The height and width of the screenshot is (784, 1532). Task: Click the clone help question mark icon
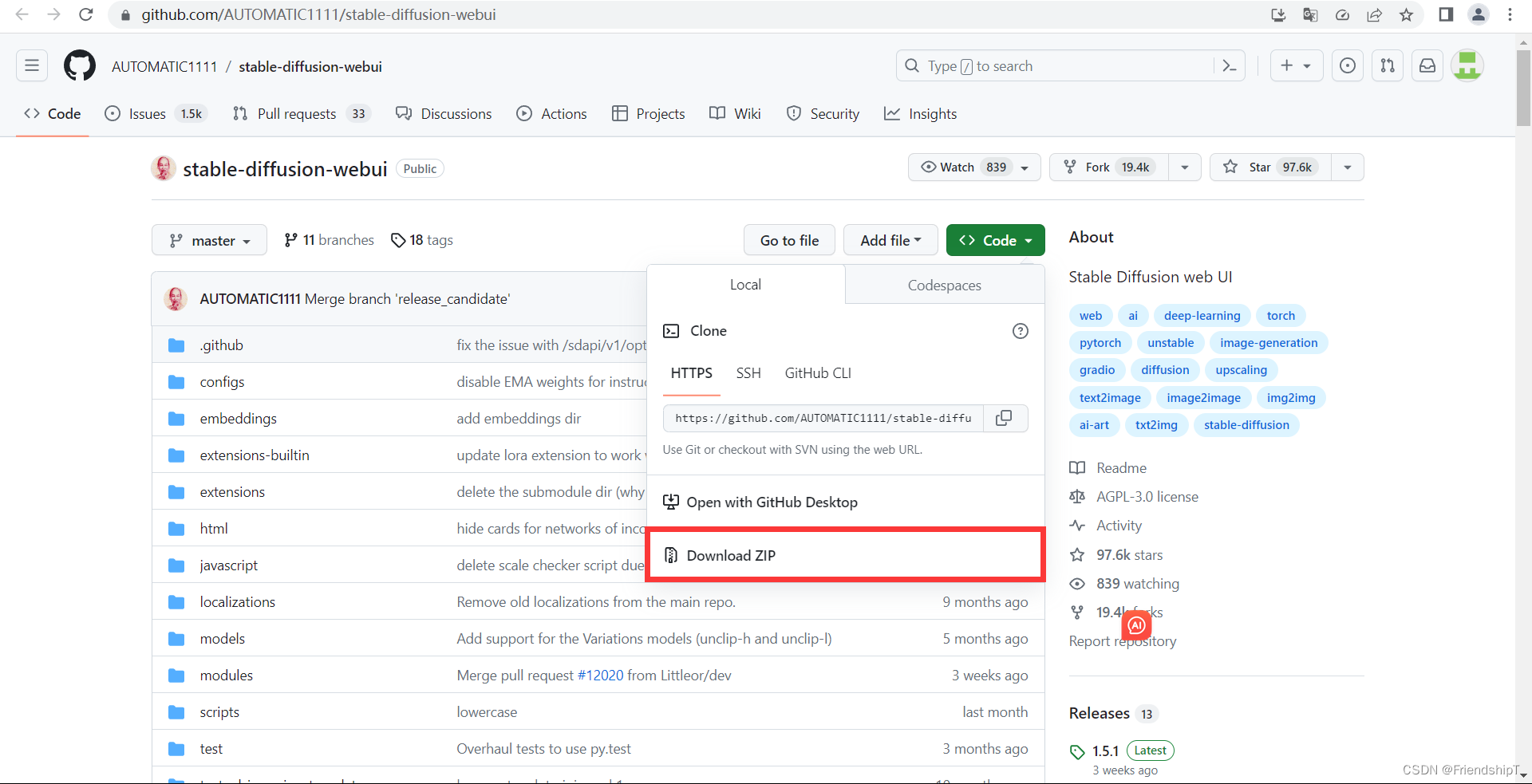(1020, 331)
